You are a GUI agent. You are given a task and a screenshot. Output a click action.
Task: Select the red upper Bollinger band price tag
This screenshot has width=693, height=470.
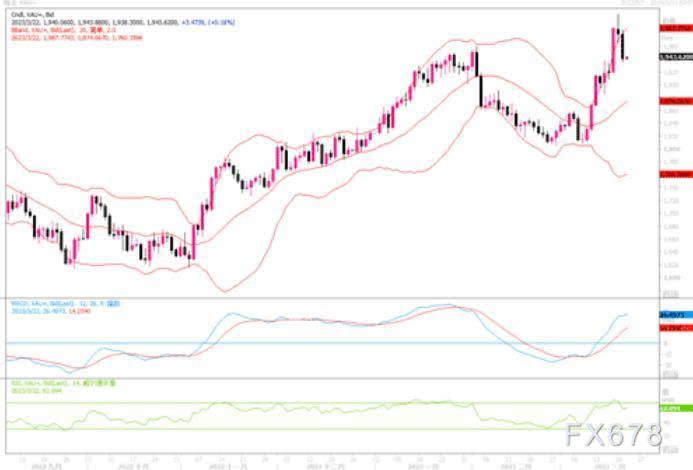coord(675,30)
